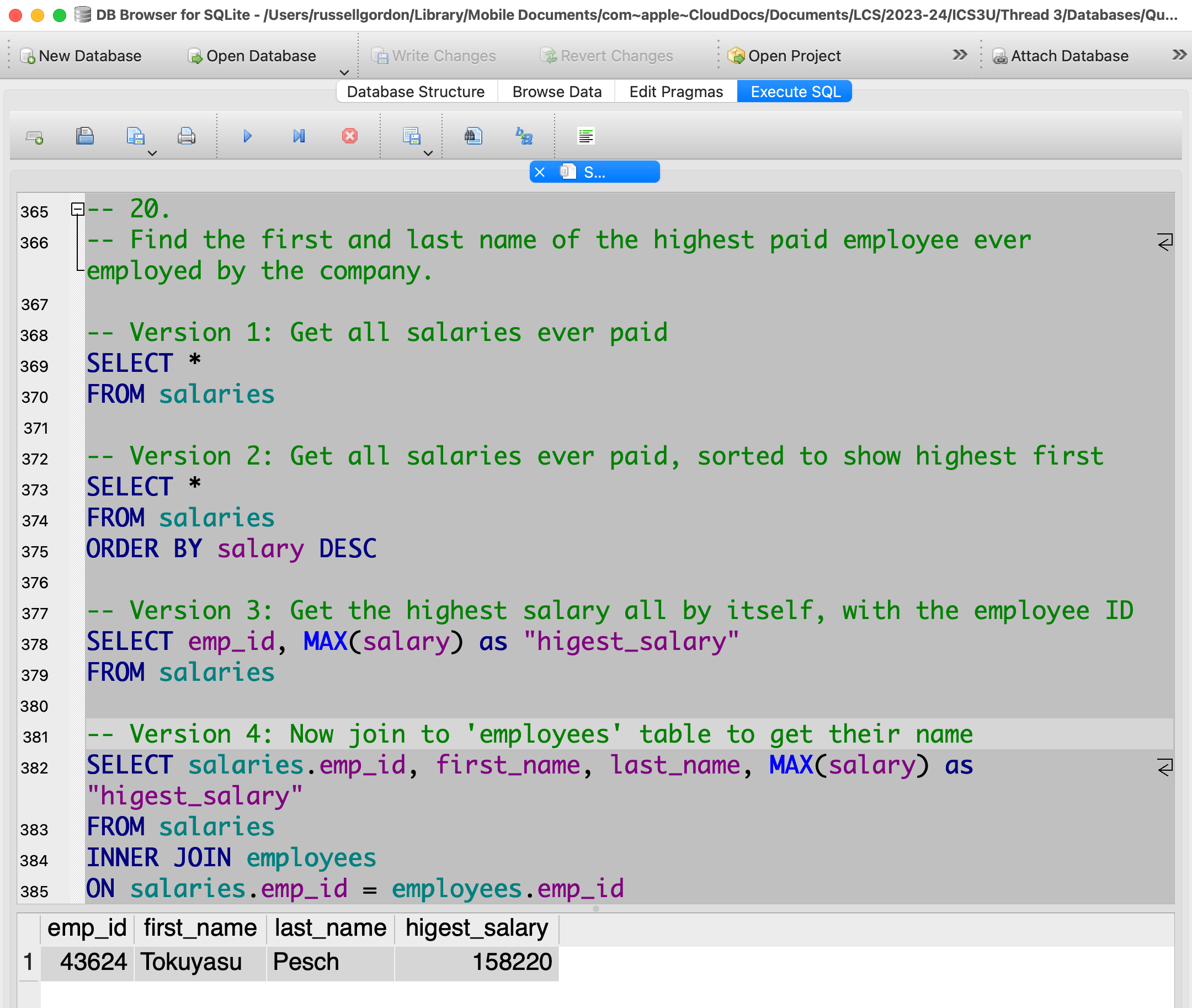The width and height of the screenshot is (1192, 1008).
Task: Click the Open Database button
Action: point(252,56)
